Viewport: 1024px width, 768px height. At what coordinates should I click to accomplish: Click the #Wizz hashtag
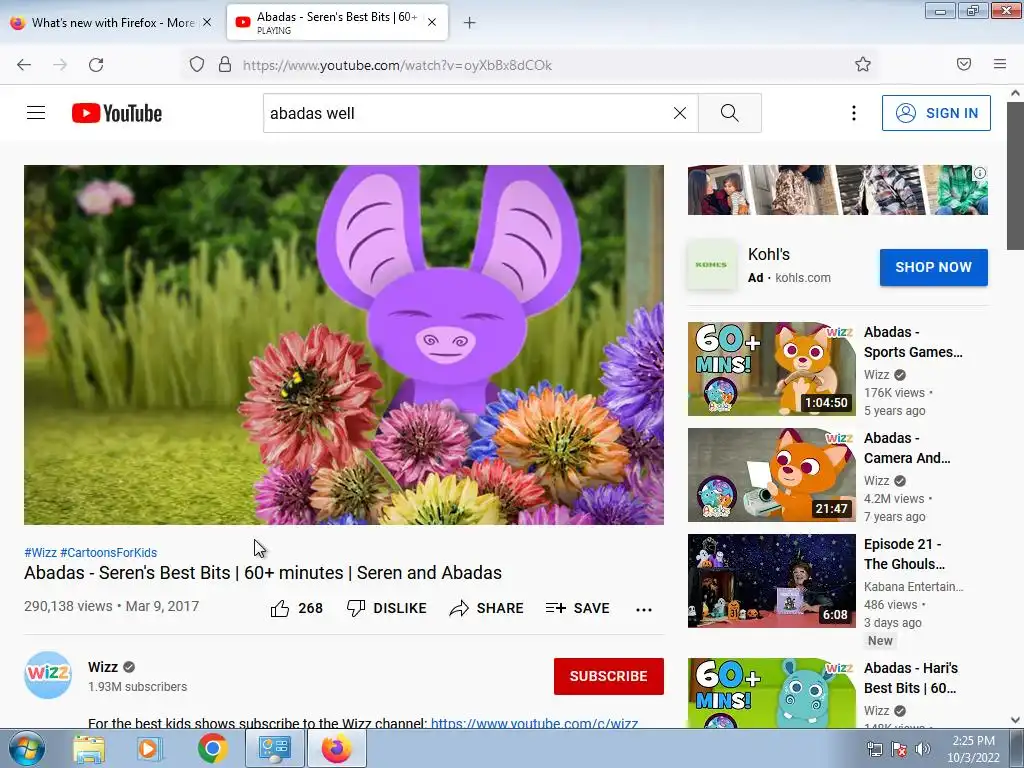(x=40, y=552)
